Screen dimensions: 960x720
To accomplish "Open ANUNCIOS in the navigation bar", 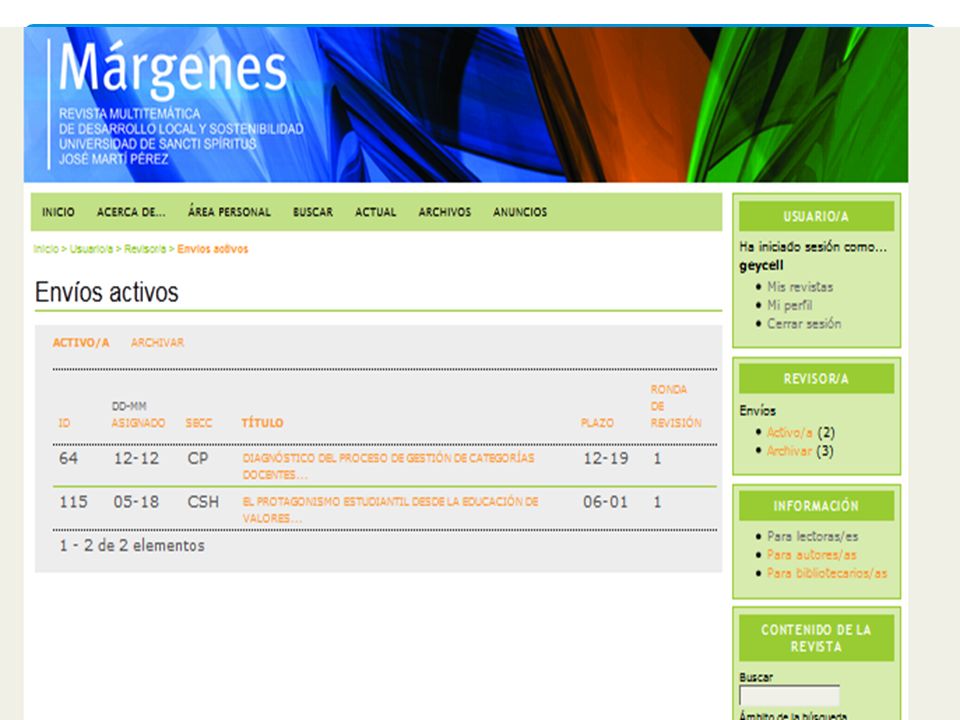I will 520,212.
